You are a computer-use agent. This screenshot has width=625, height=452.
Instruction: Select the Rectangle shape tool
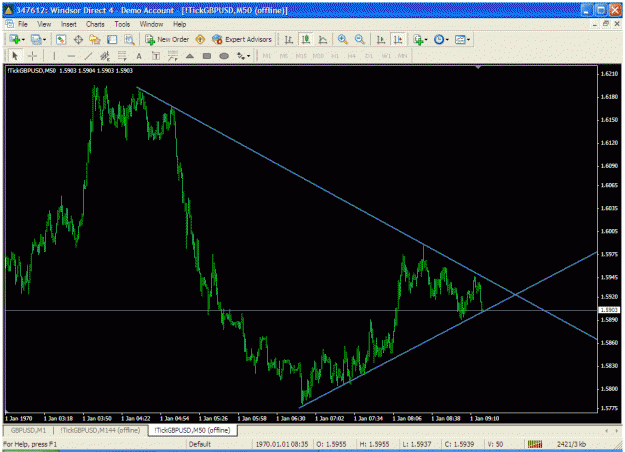206,56
